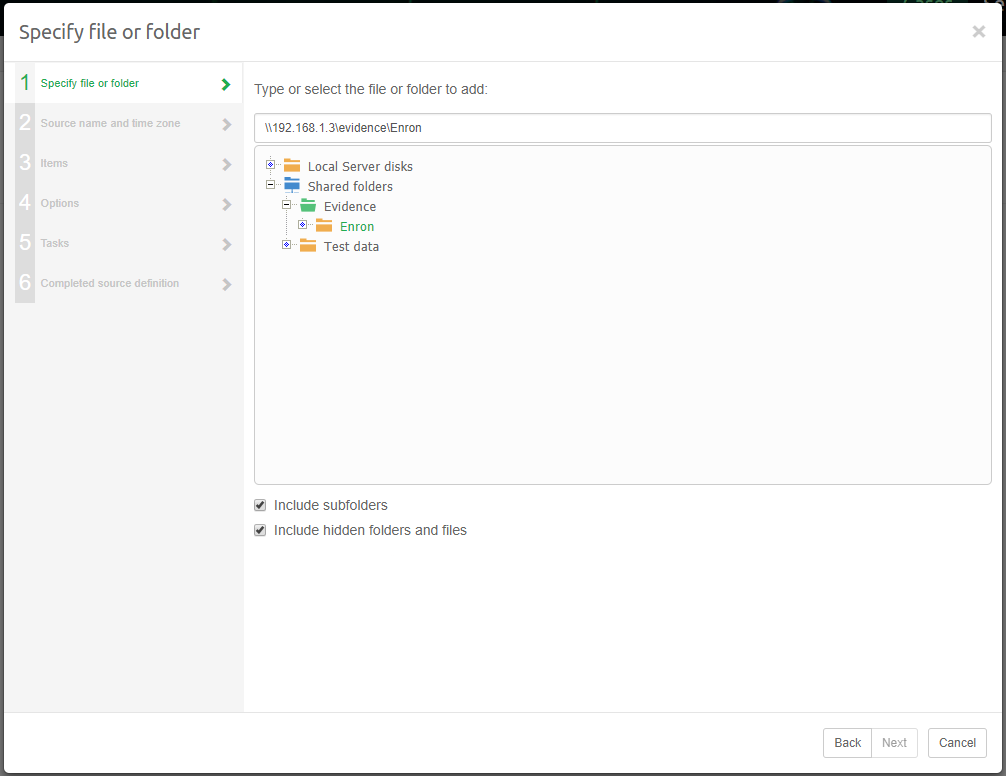Click the green Evidence folder icon

[x=308, y=206]
